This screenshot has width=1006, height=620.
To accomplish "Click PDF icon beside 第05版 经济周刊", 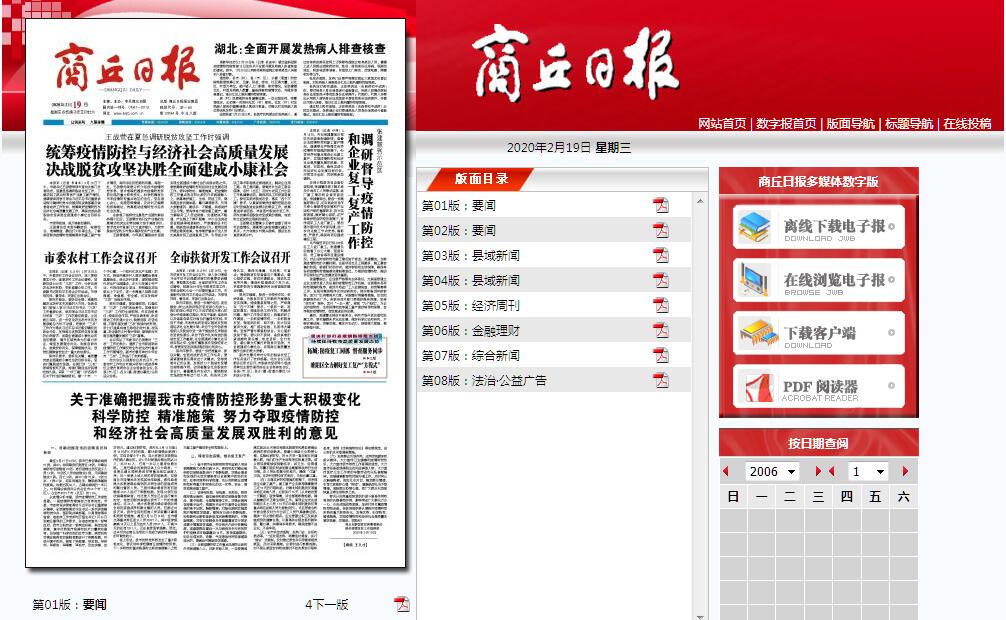I will [x=660, y=306].
